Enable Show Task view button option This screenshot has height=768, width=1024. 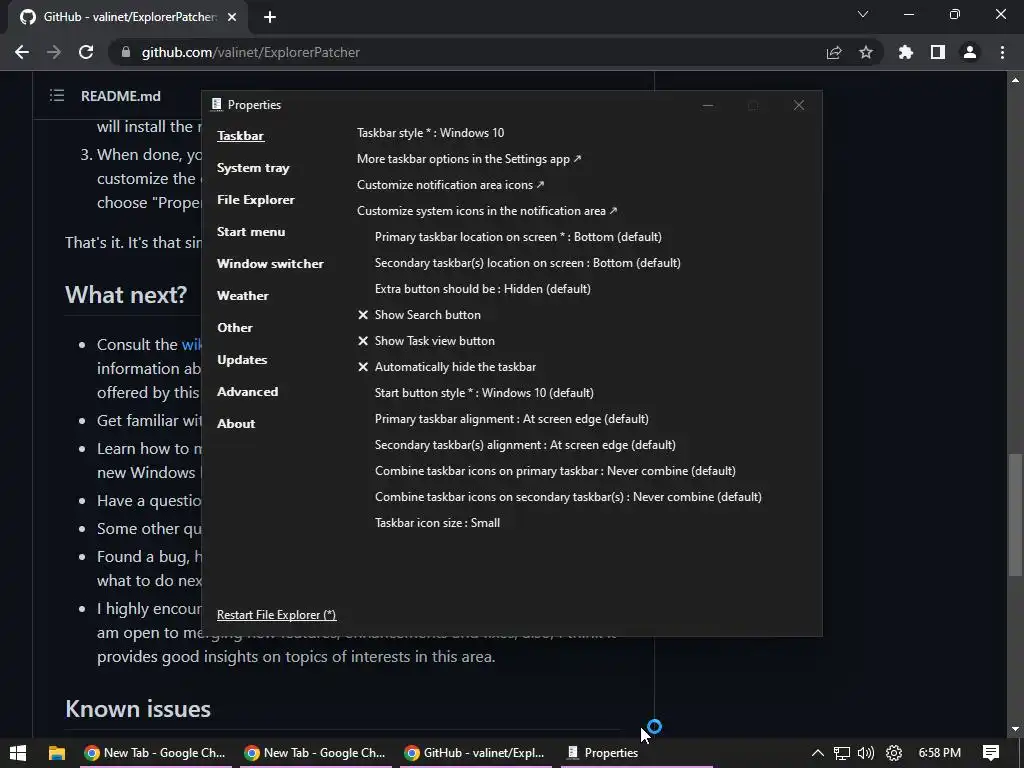click(426, 341)
